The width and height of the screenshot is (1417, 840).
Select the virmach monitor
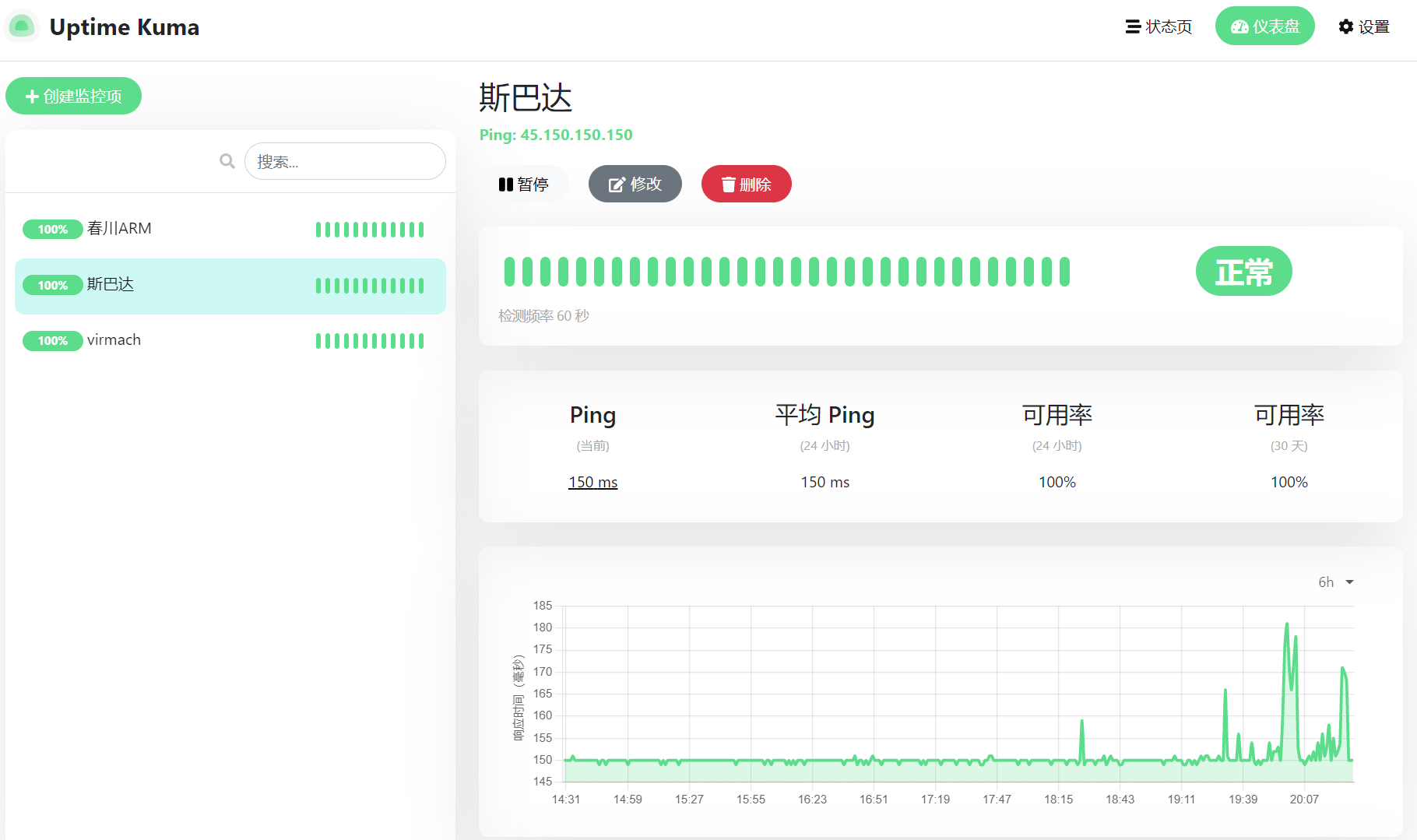point(230,341)
